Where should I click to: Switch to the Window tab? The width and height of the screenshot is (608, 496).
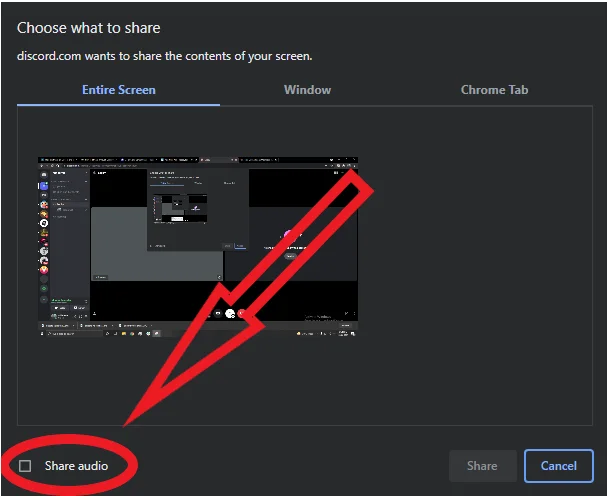click(x=307, y=90)
